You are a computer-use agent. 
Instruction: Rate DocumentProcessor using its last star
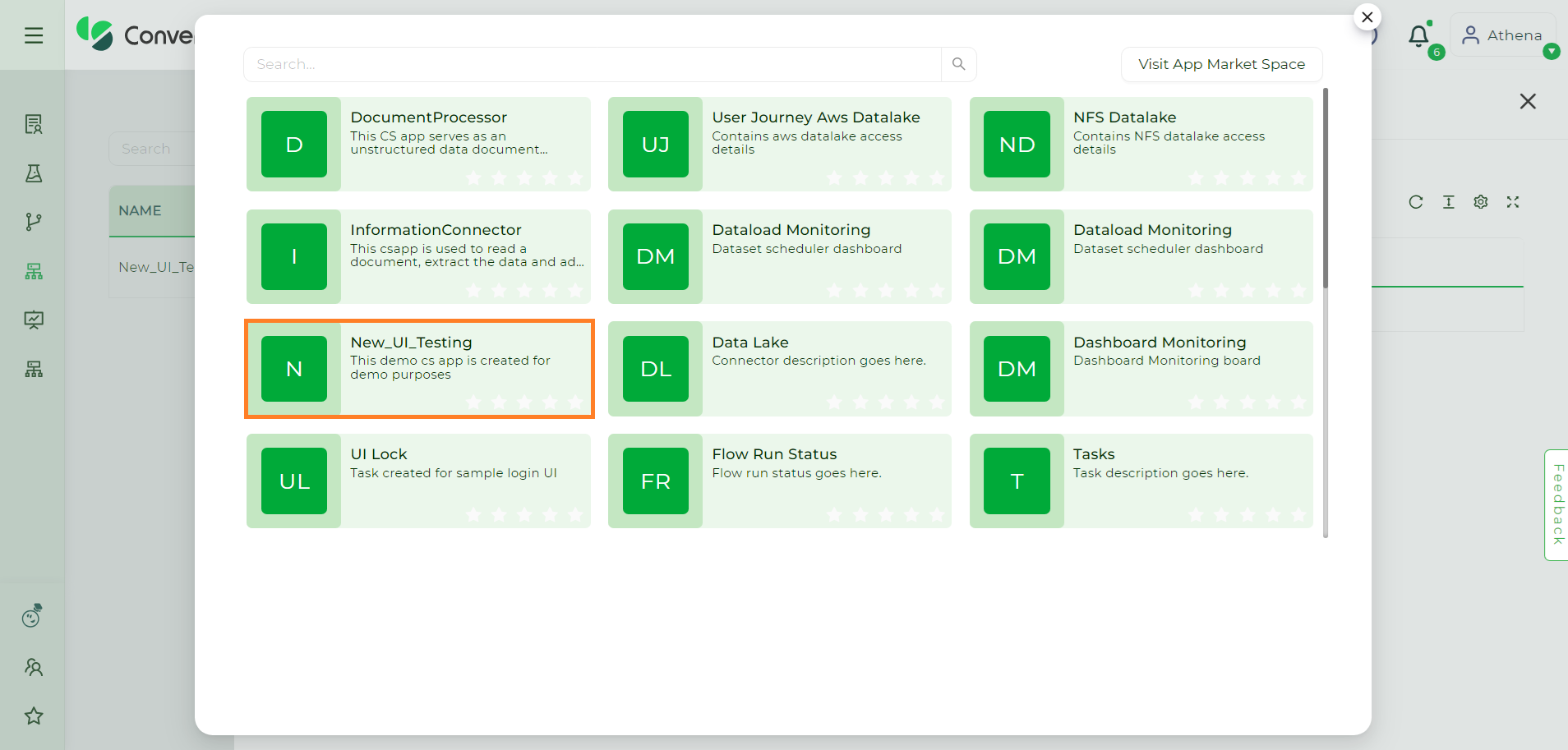tap(575, 177)
